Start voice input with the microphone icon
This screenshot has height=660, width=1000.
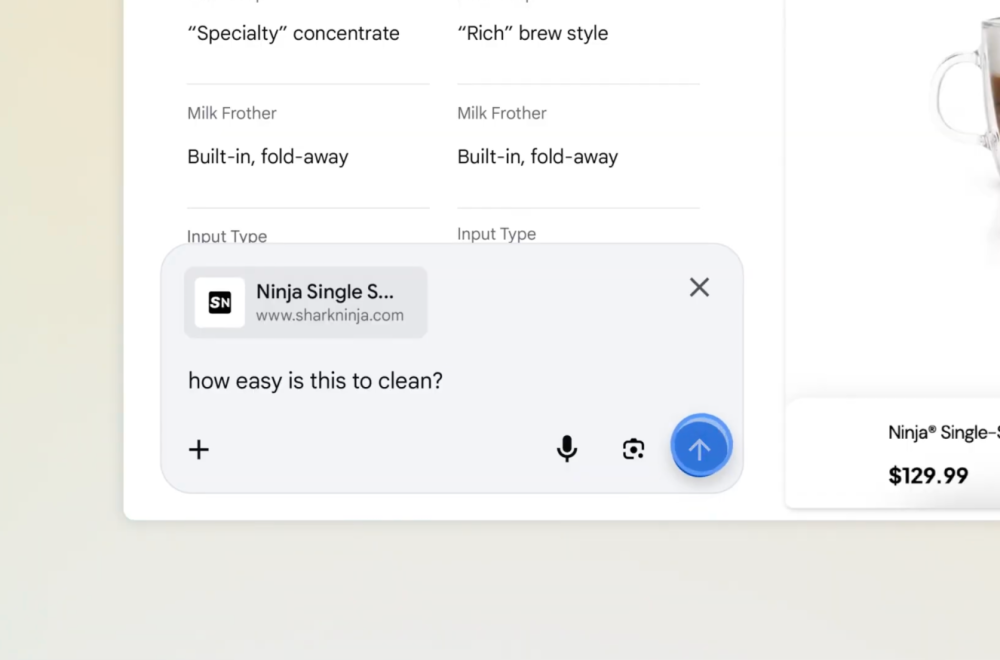pos(567,449)
